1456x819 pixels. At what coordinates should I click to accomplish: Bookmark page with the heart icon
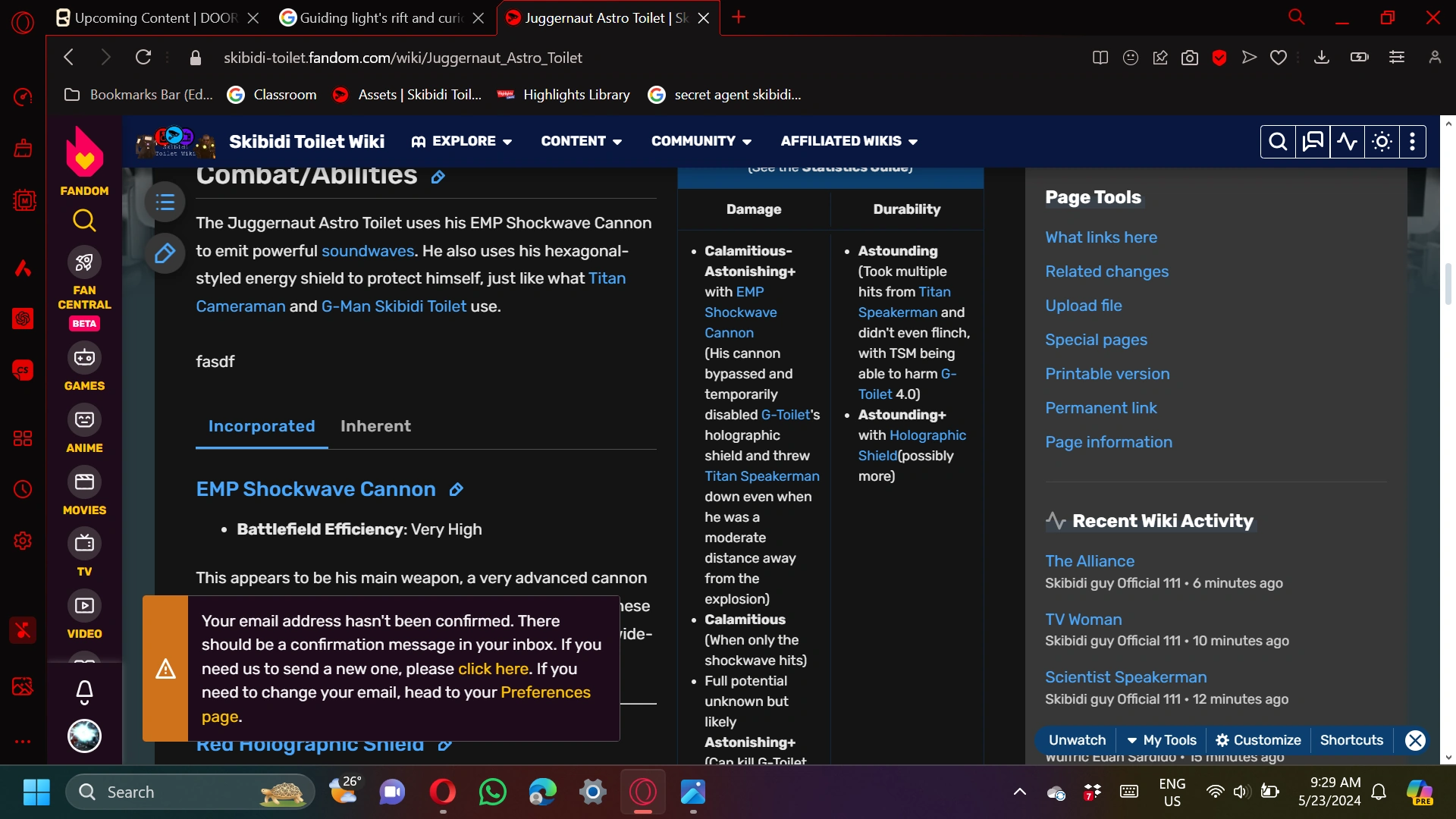coord(1279,58)
